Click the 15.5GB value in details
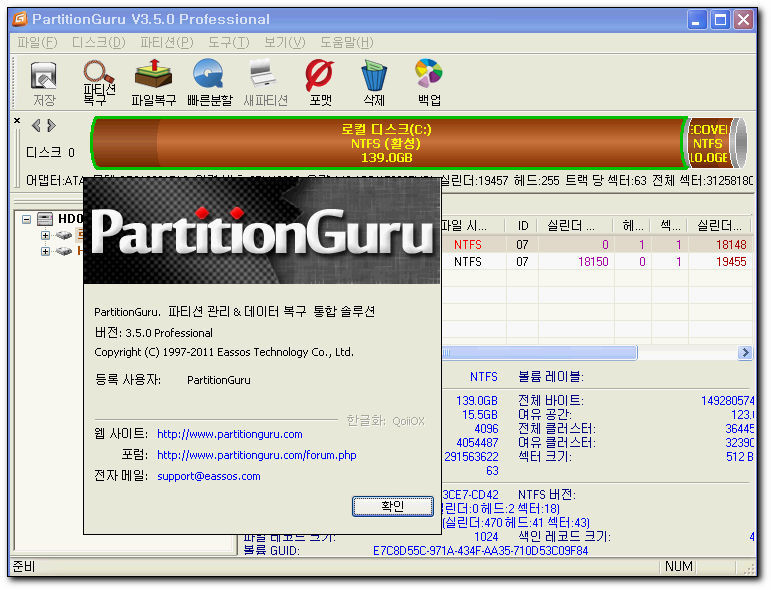This screenshot has height=590, width=771. point(480,415)
